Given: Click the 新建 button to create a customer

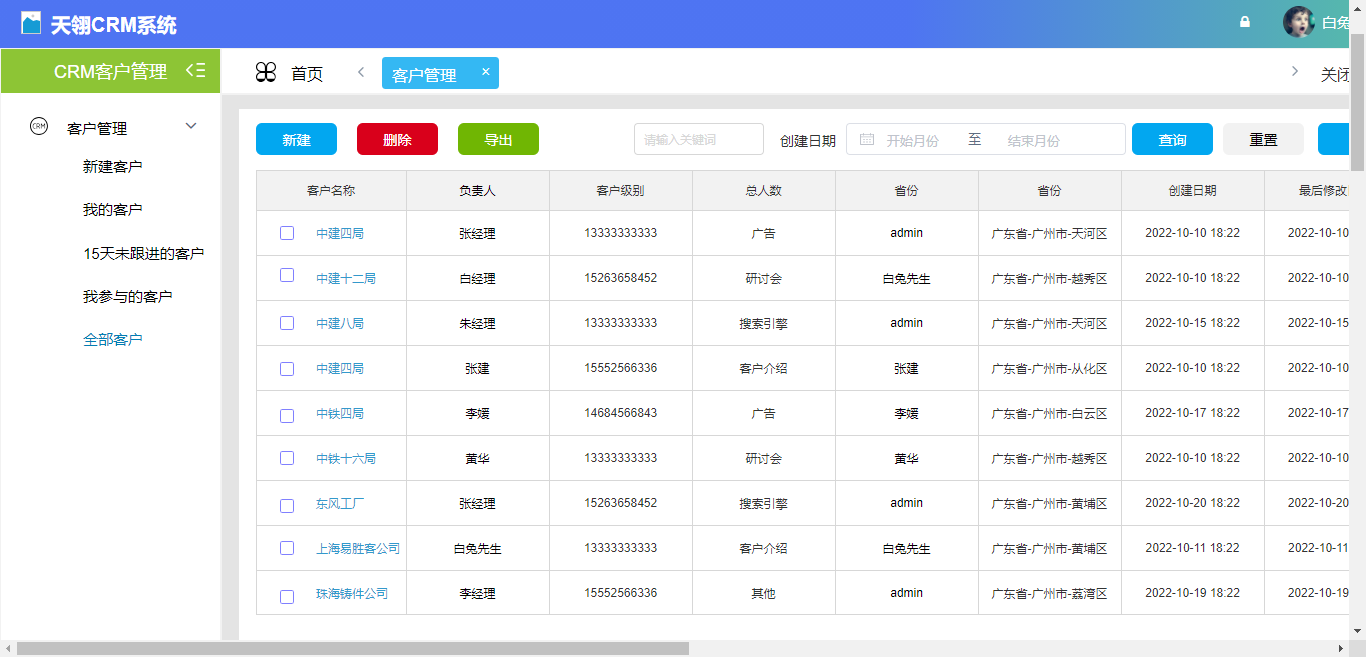Looking at the screenshot, I should (x=295, y=139).
